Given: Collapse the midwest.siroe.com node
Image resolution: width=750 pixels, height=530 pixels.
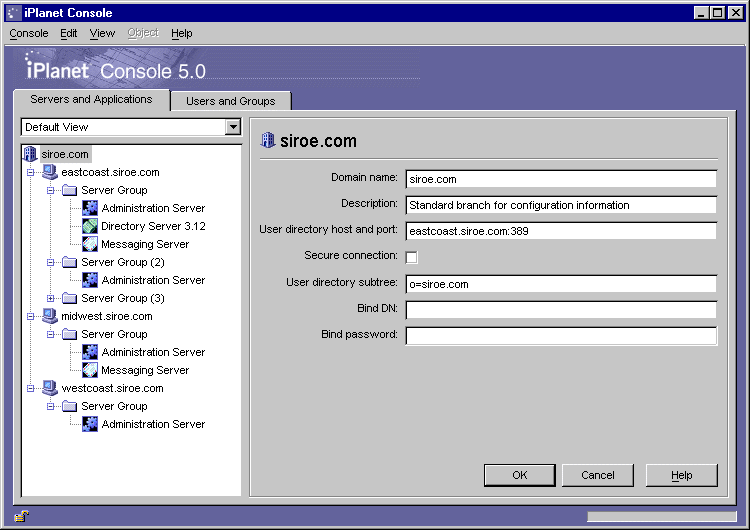Looking at the screenshot, I should coord(31,316).
